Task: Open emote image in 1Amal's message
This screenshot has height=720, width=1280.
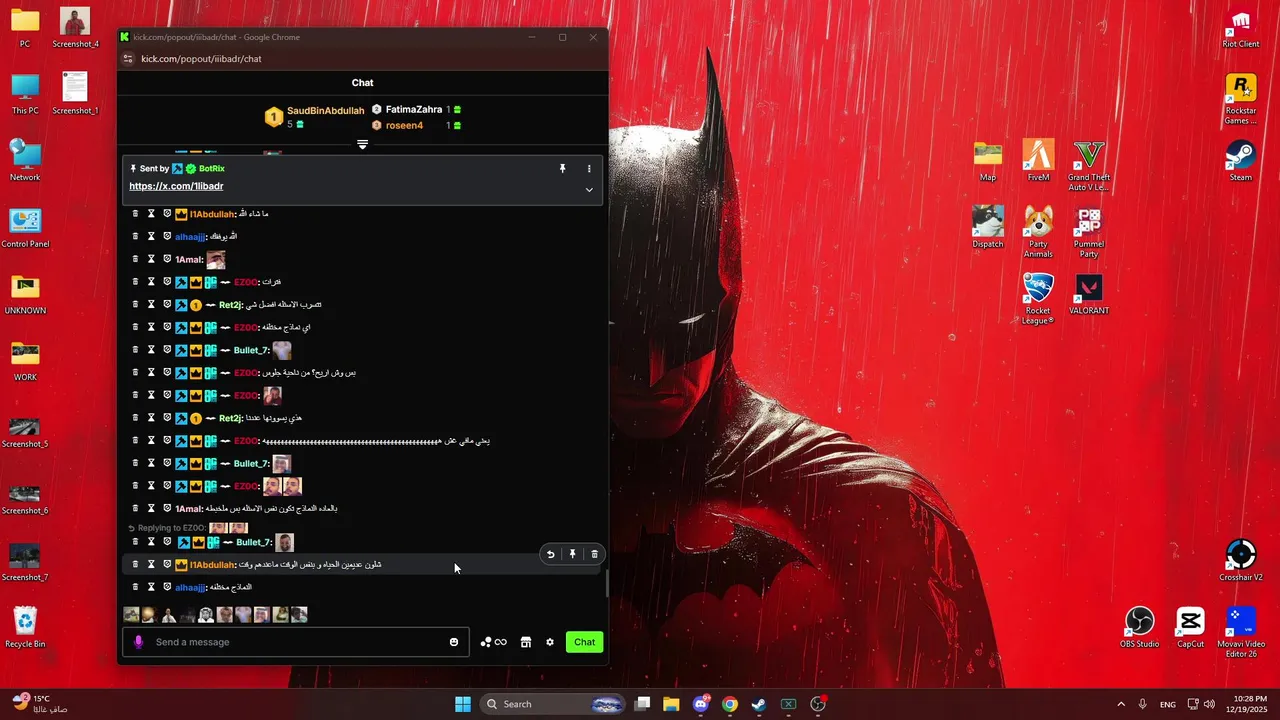Action: (x=215, y=259)
